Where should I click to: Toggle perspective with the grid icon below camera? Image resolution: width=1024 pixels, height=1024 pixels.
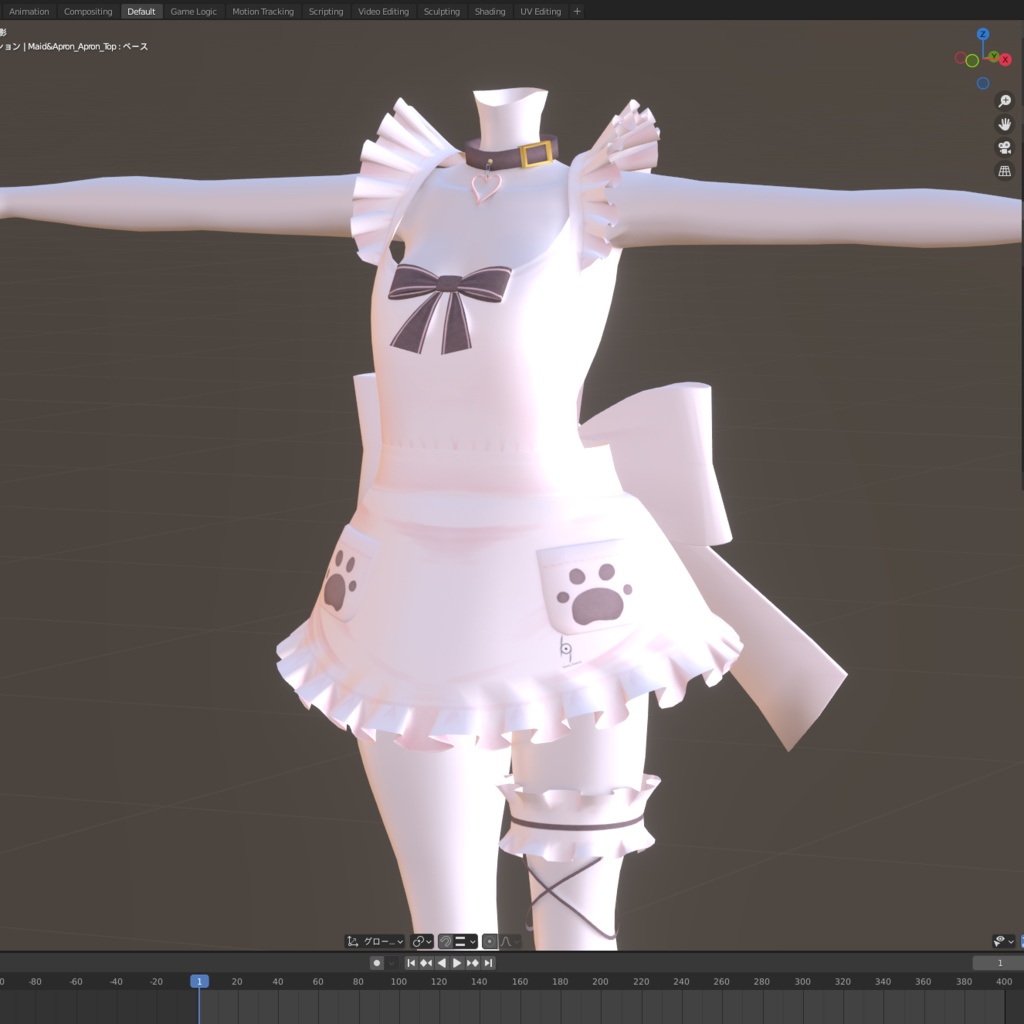[x=1005, y=170]
